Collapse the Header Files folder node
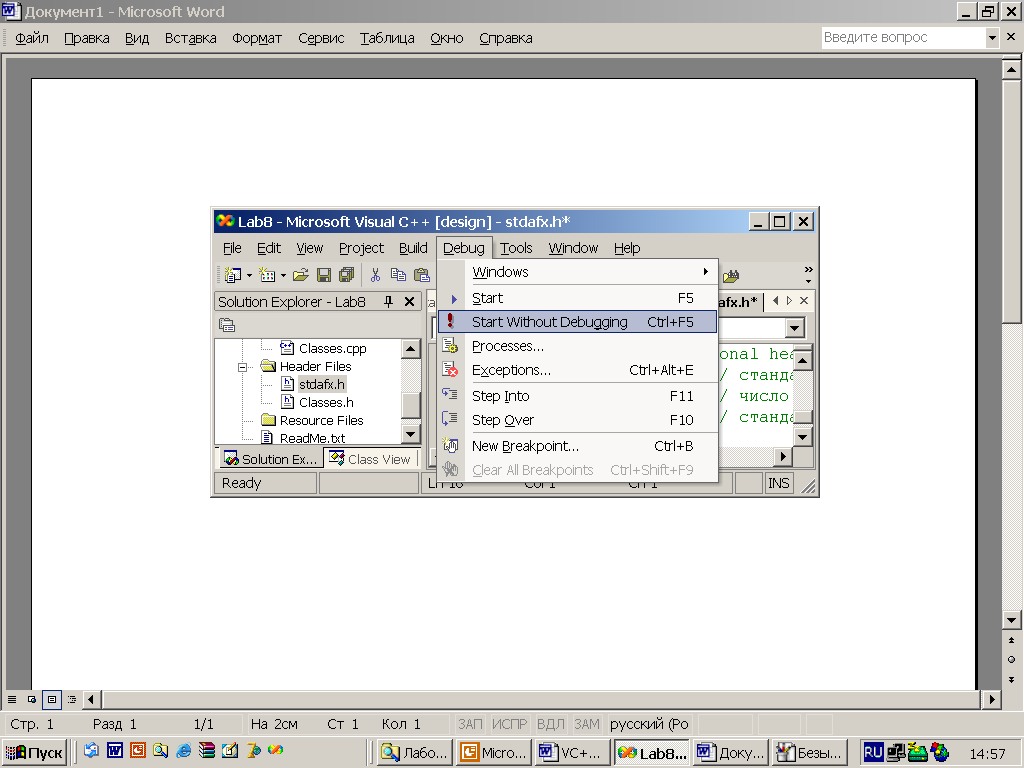Image resolution: width=1024 pixels, height=768 pixels. coord(242,367)
